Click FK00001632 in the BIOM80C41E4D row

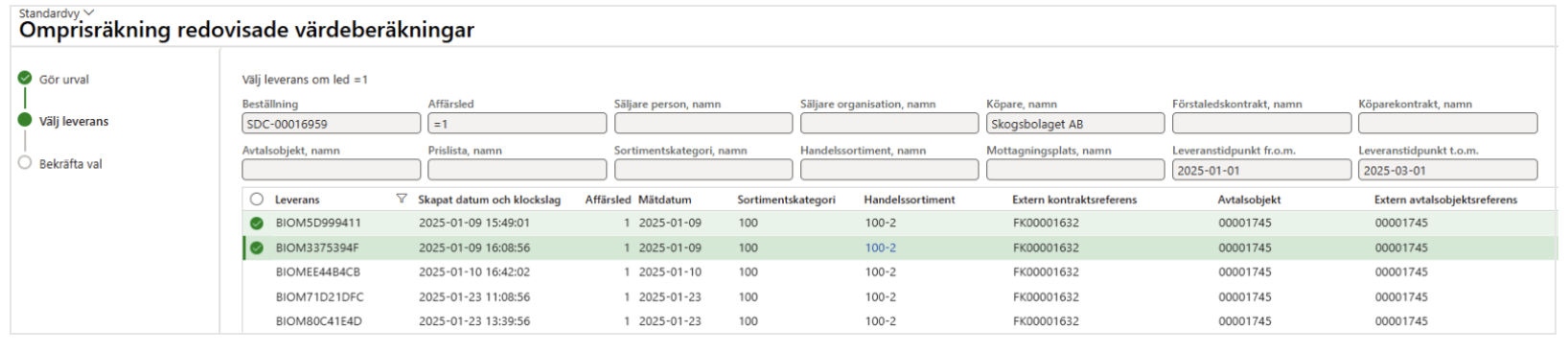(1046, 321)
